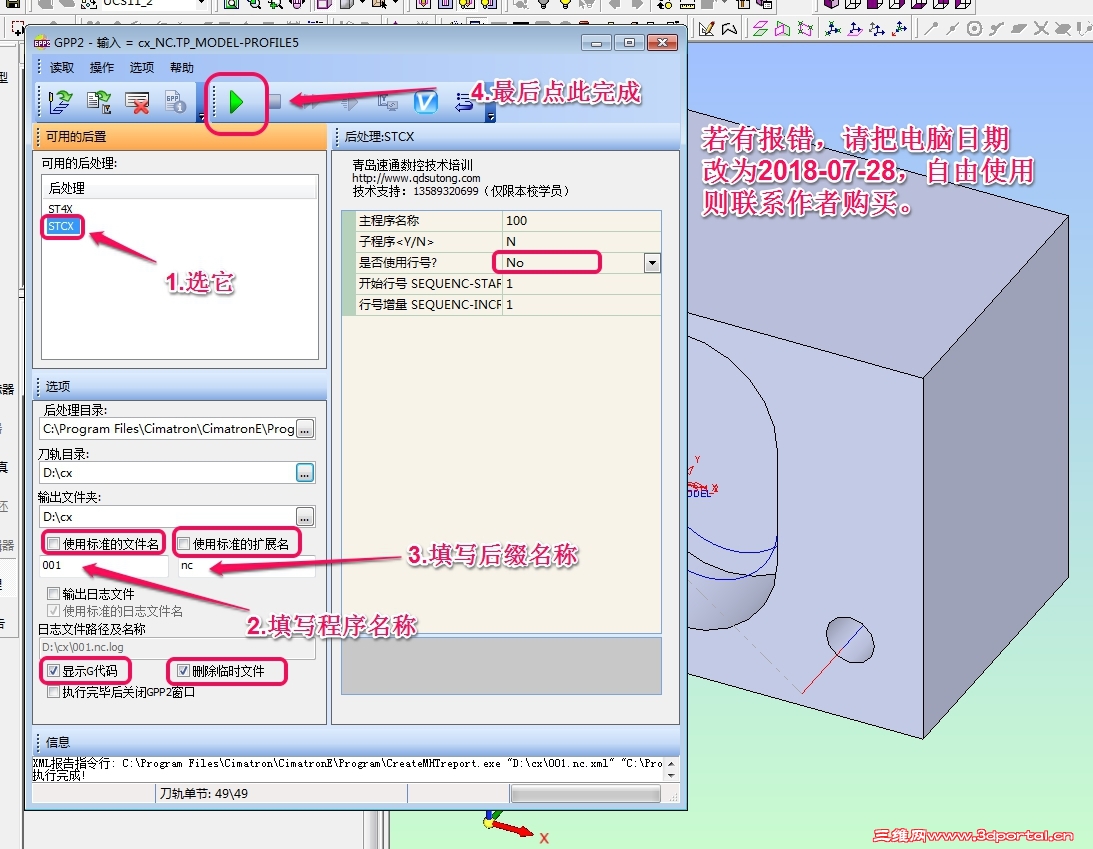Click the progress bar in the status bar

tap(586, 794)
